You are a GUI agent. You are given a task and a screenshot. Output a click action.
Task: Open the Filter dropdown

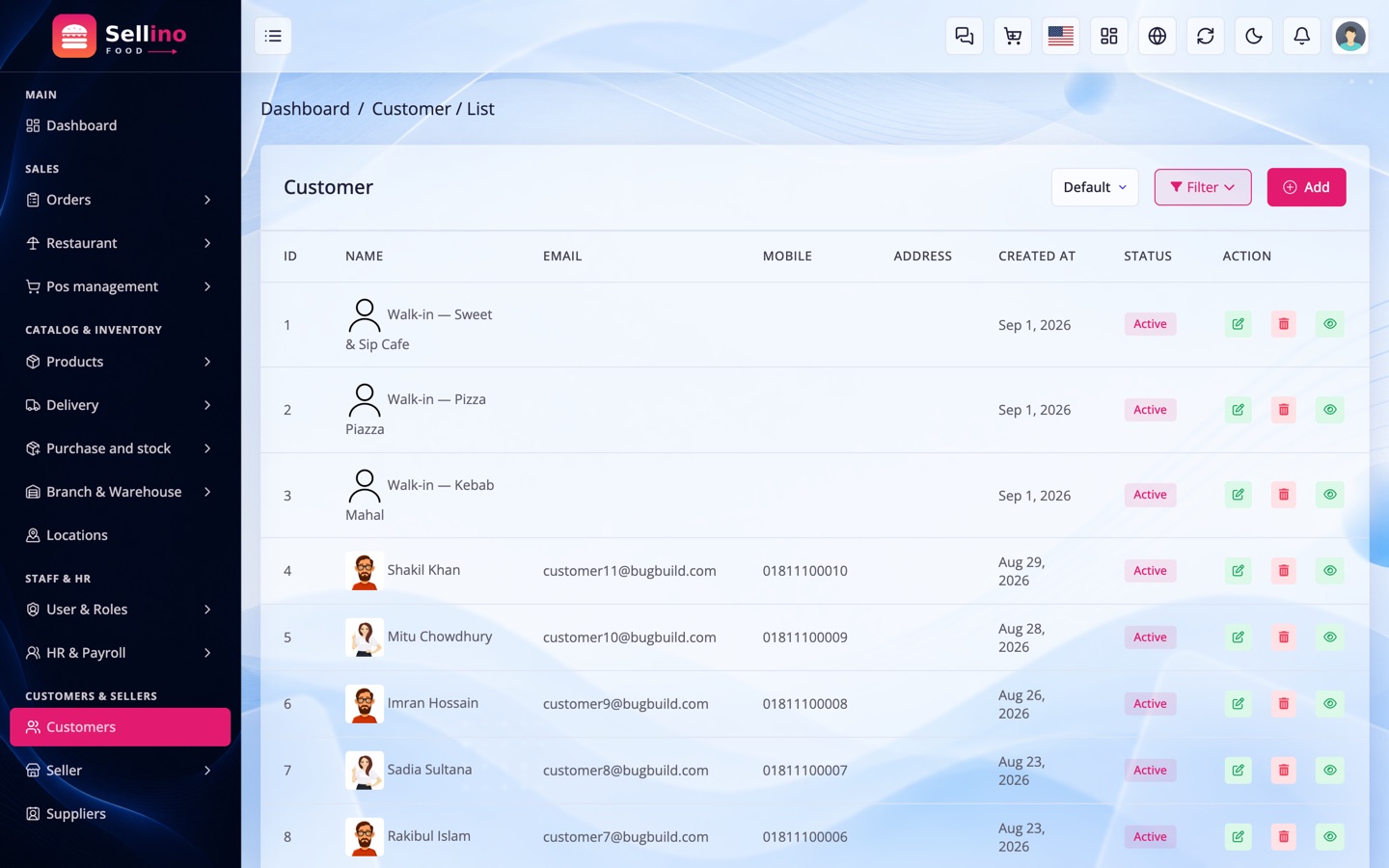pos(1203,187)
